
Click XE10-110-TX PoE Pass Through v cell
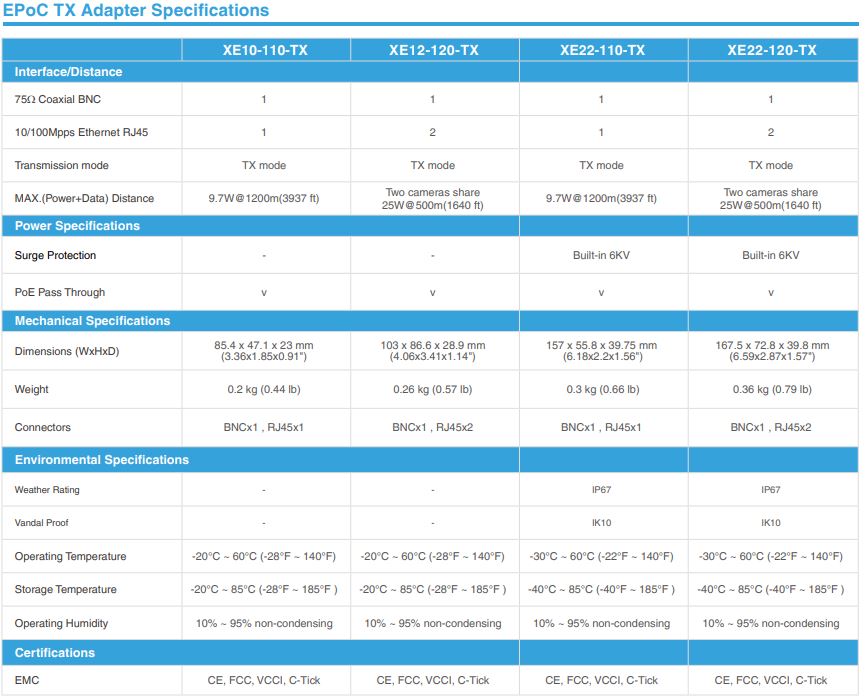pos(264,293)
